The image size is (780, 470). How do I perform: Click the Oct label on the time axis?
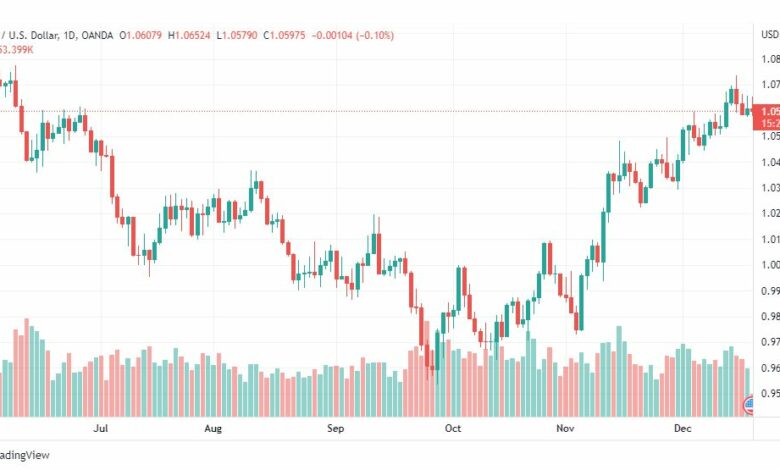click(x=453, y=428)
